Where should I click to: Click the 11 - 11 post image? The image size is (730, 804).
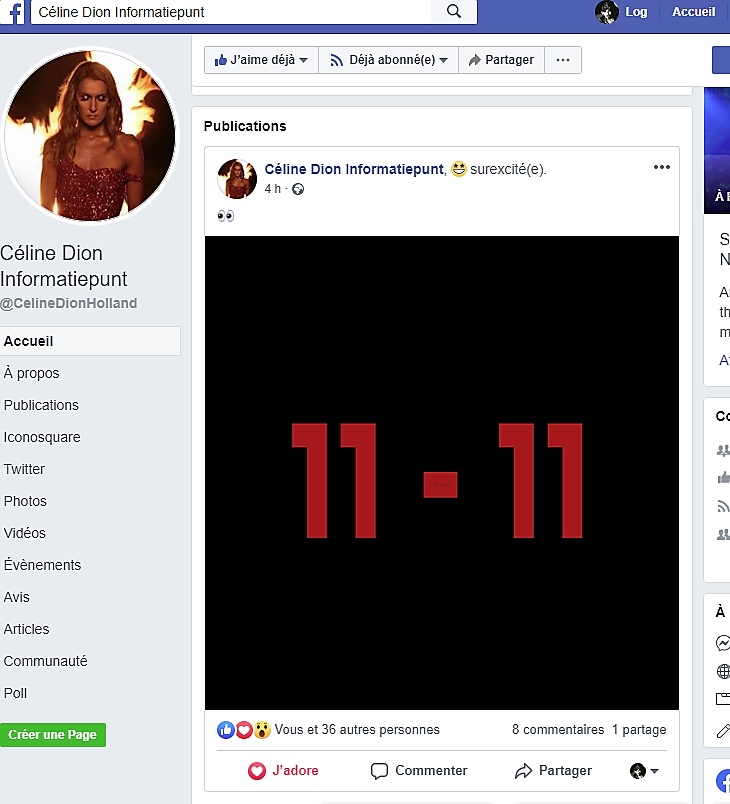click(441, 473)
